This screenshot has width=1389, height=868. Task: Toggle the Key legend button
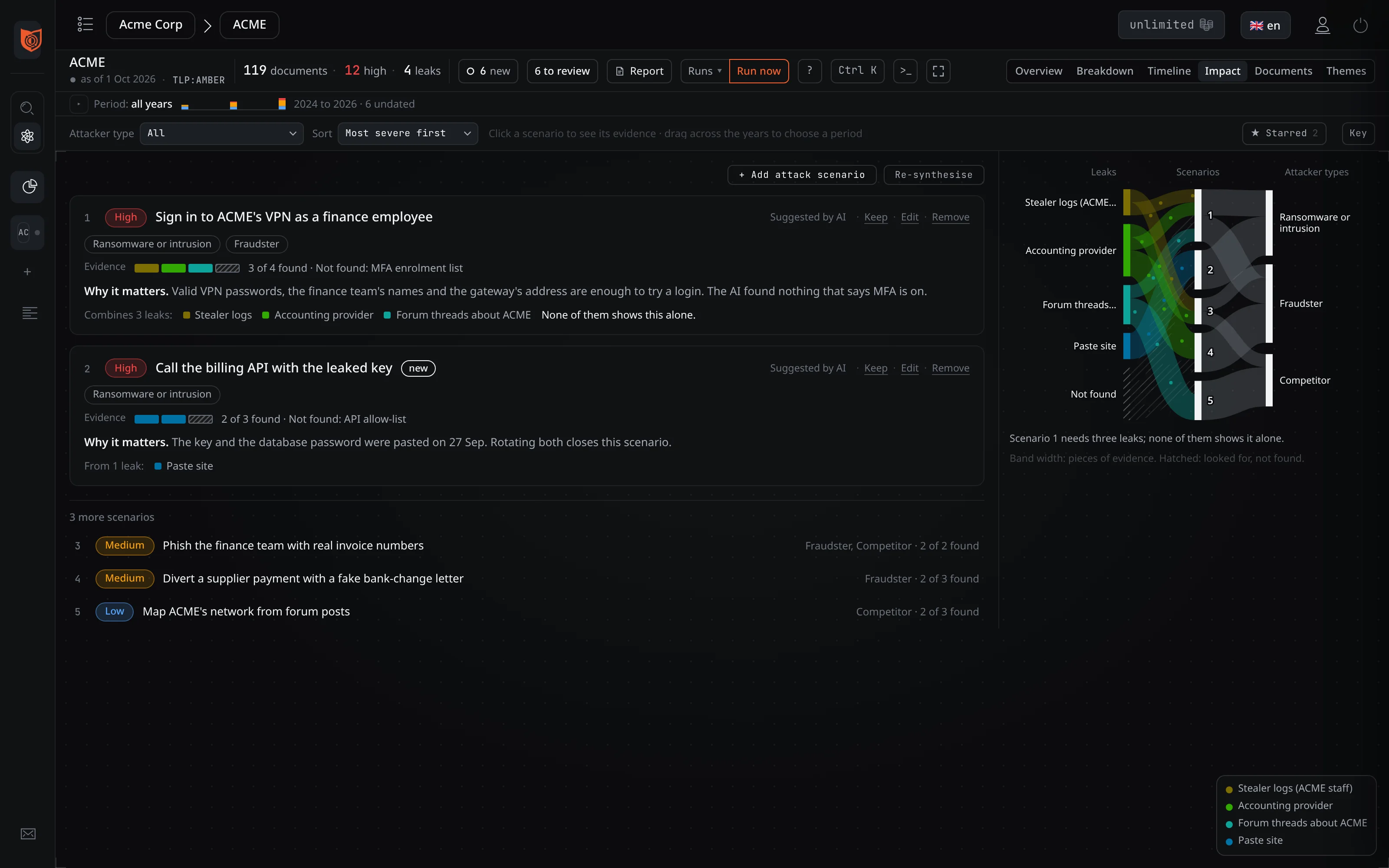coord(1358,133)
